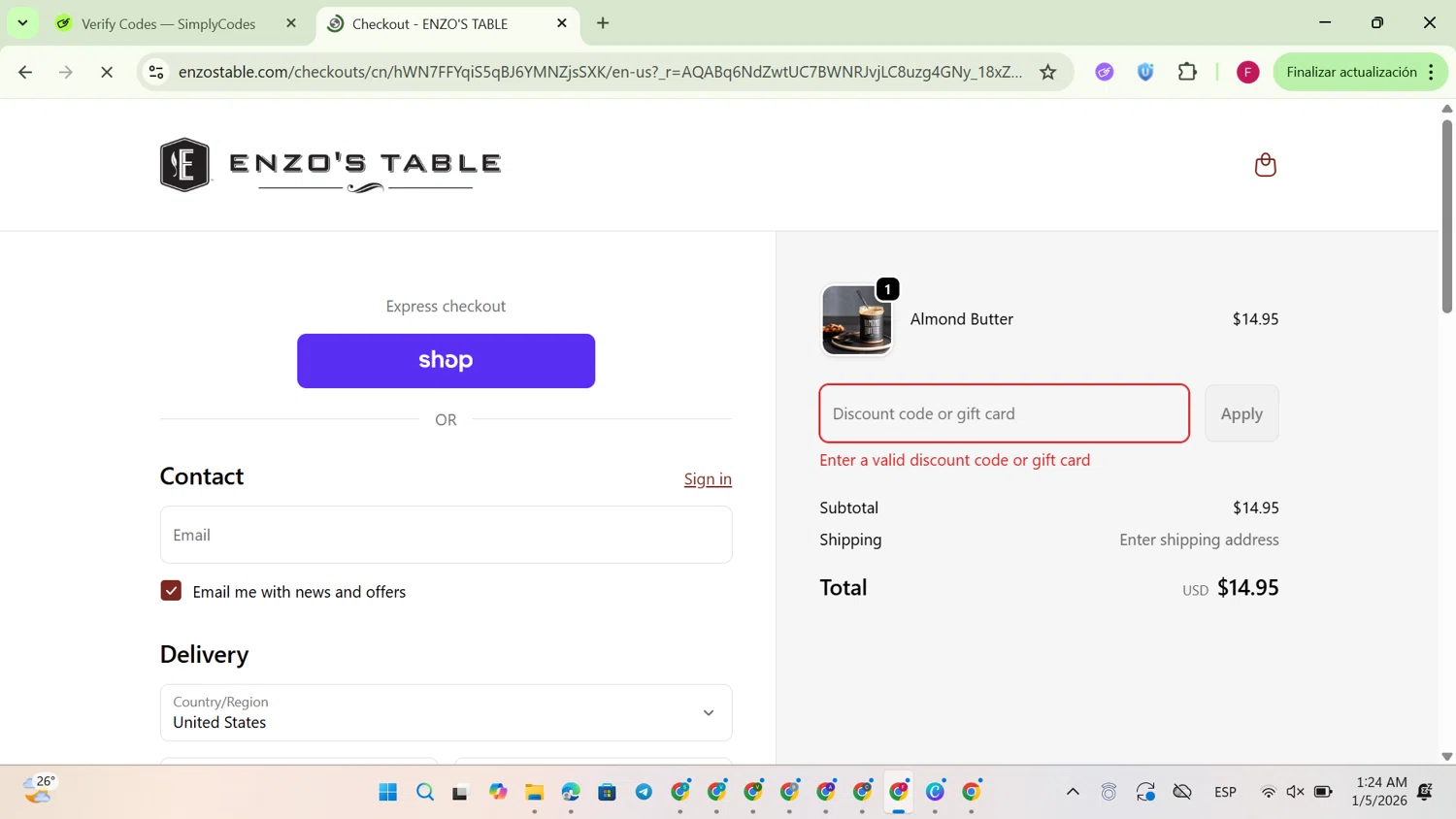1456x819 pixels.
Task: Open the notification bell in tray
Action: tap(1425, 792)
